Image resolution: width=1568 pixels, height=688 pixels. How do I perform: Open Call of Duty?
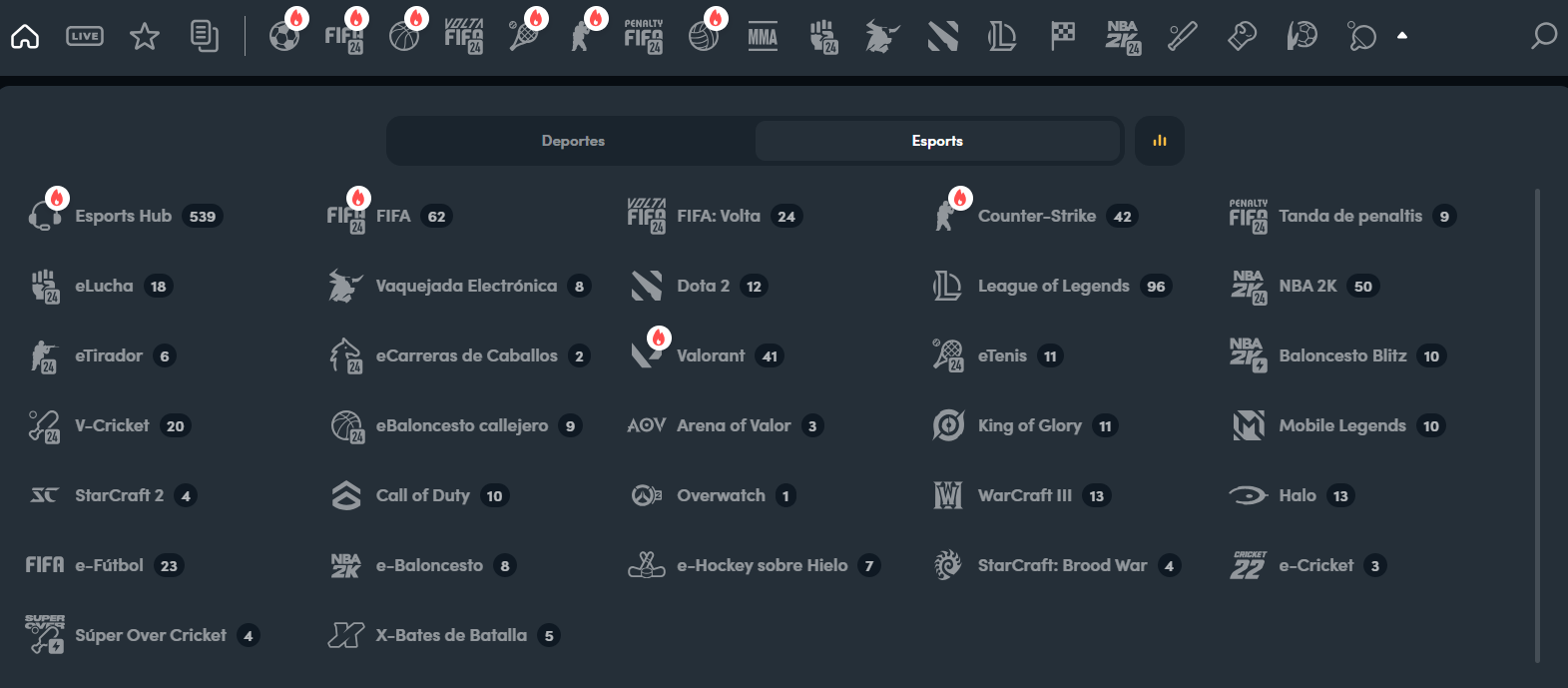pos(419,495)
